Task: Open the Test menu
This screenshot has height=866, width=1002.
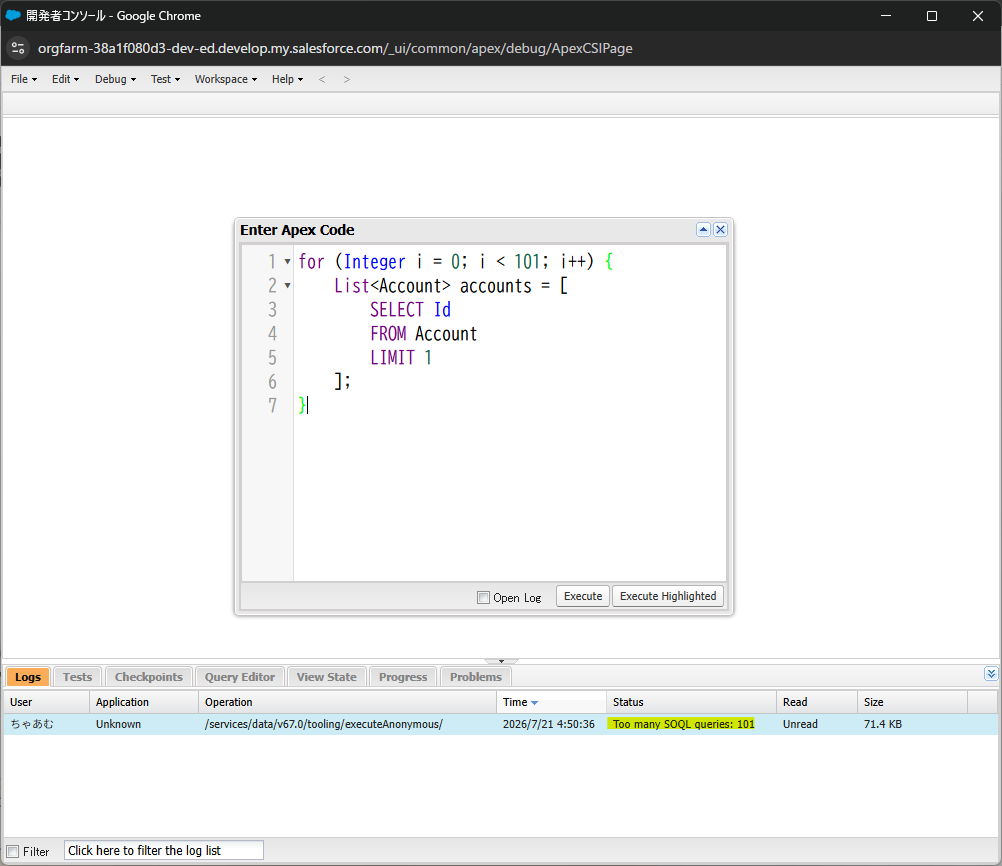Action: coord(165,79)
